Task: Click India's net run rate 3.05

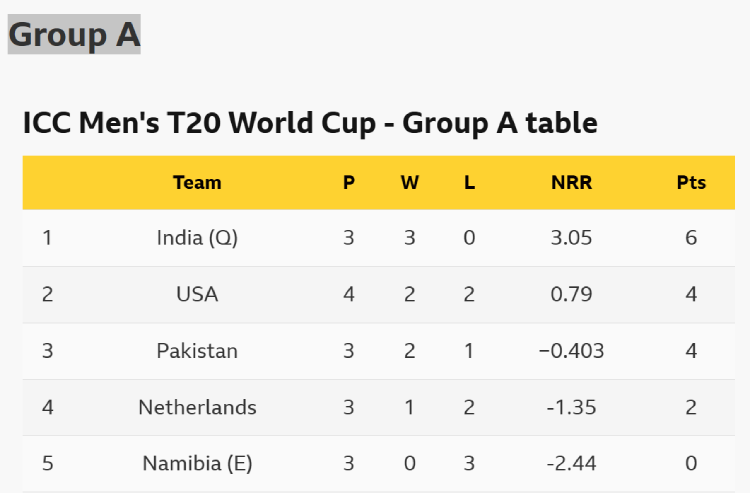Action: pos(571,238)
